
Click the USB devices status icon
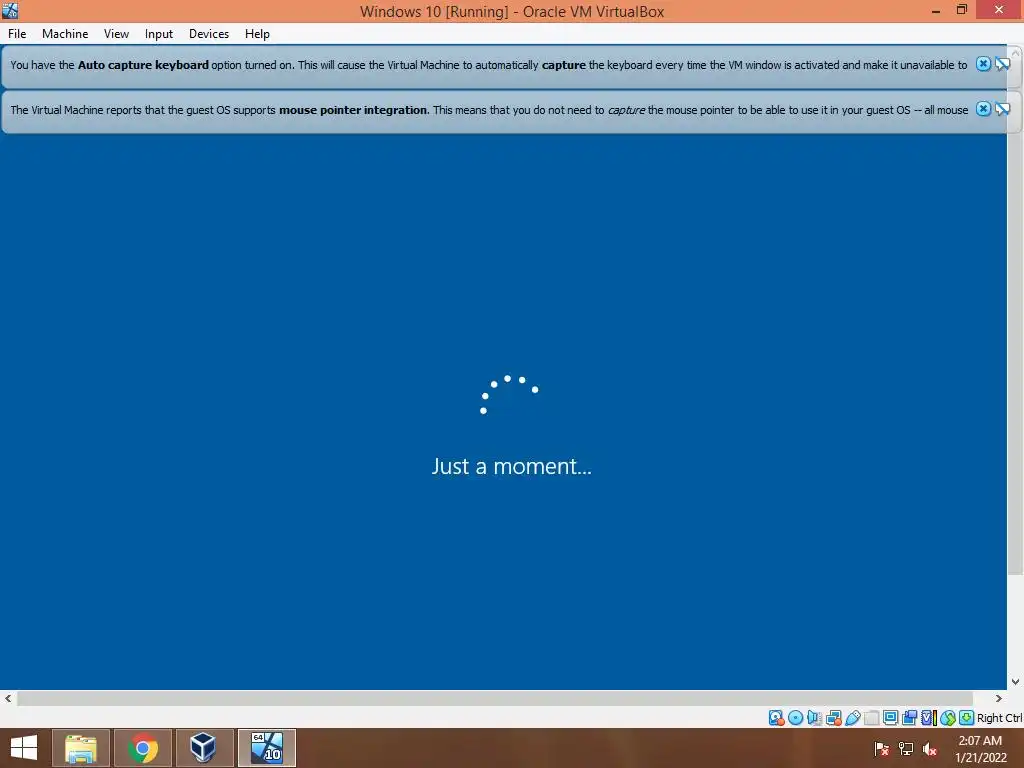pos(852,718)
